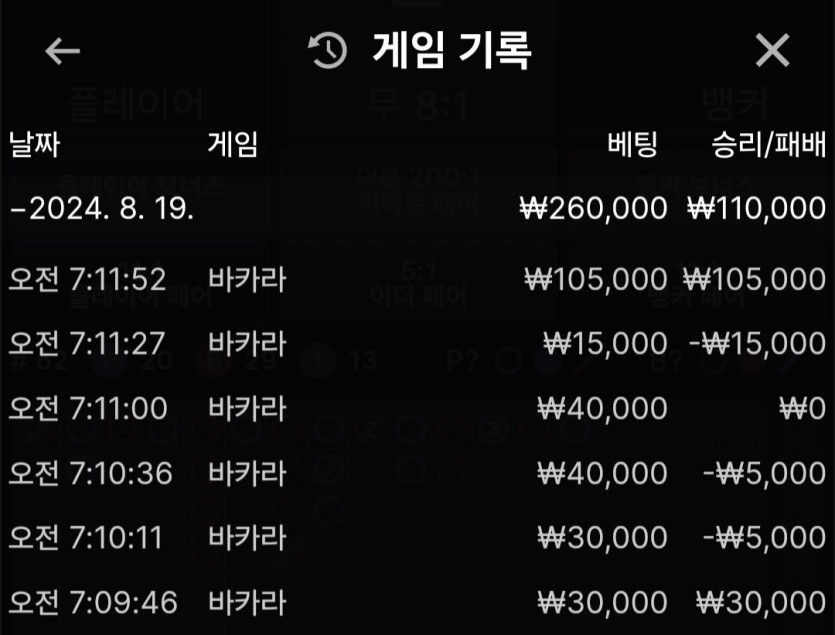Screen dimensions: 835x635
Task: Click the 게임 column header
Action: [x=233, y=144]
